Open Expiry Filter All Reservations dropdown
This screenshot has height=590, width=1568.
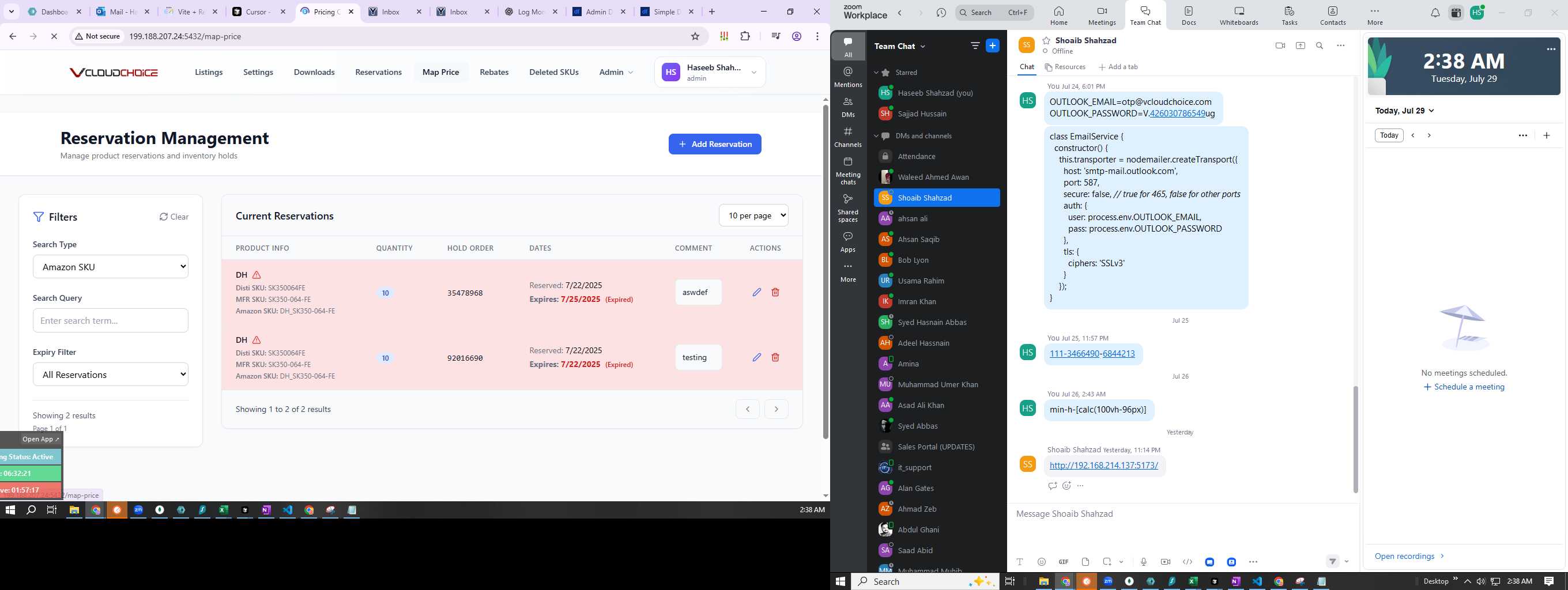point(111,374)
